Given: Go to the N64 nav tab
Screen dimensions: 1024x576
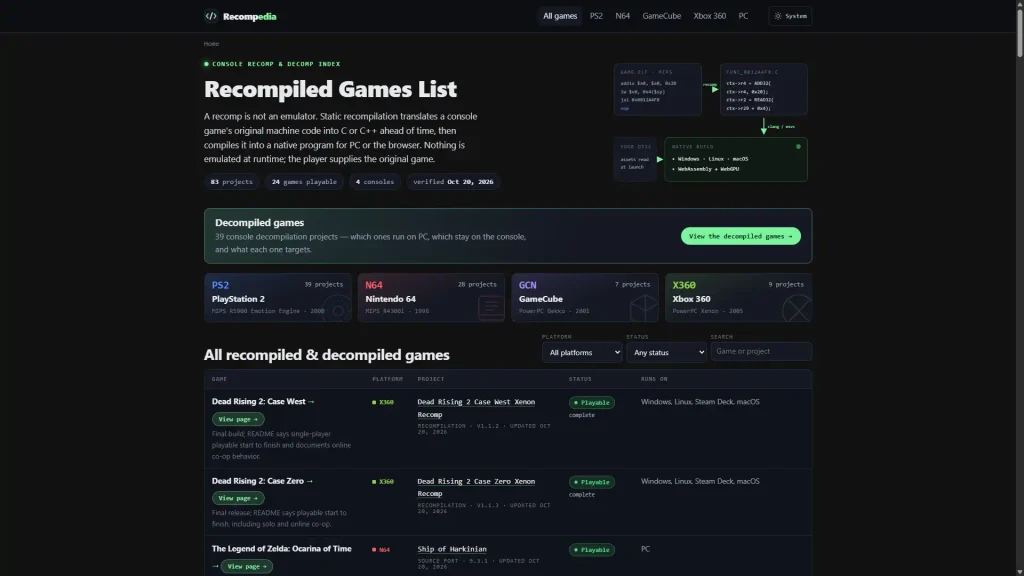Looking at the screenshot, I should pos(622,16).
